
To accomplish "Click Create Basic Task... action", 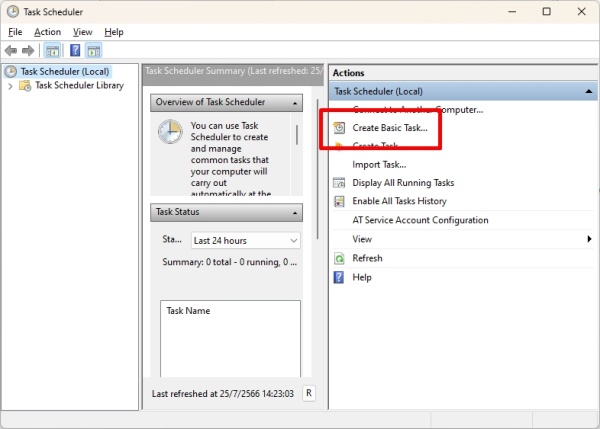I will 390,128.
